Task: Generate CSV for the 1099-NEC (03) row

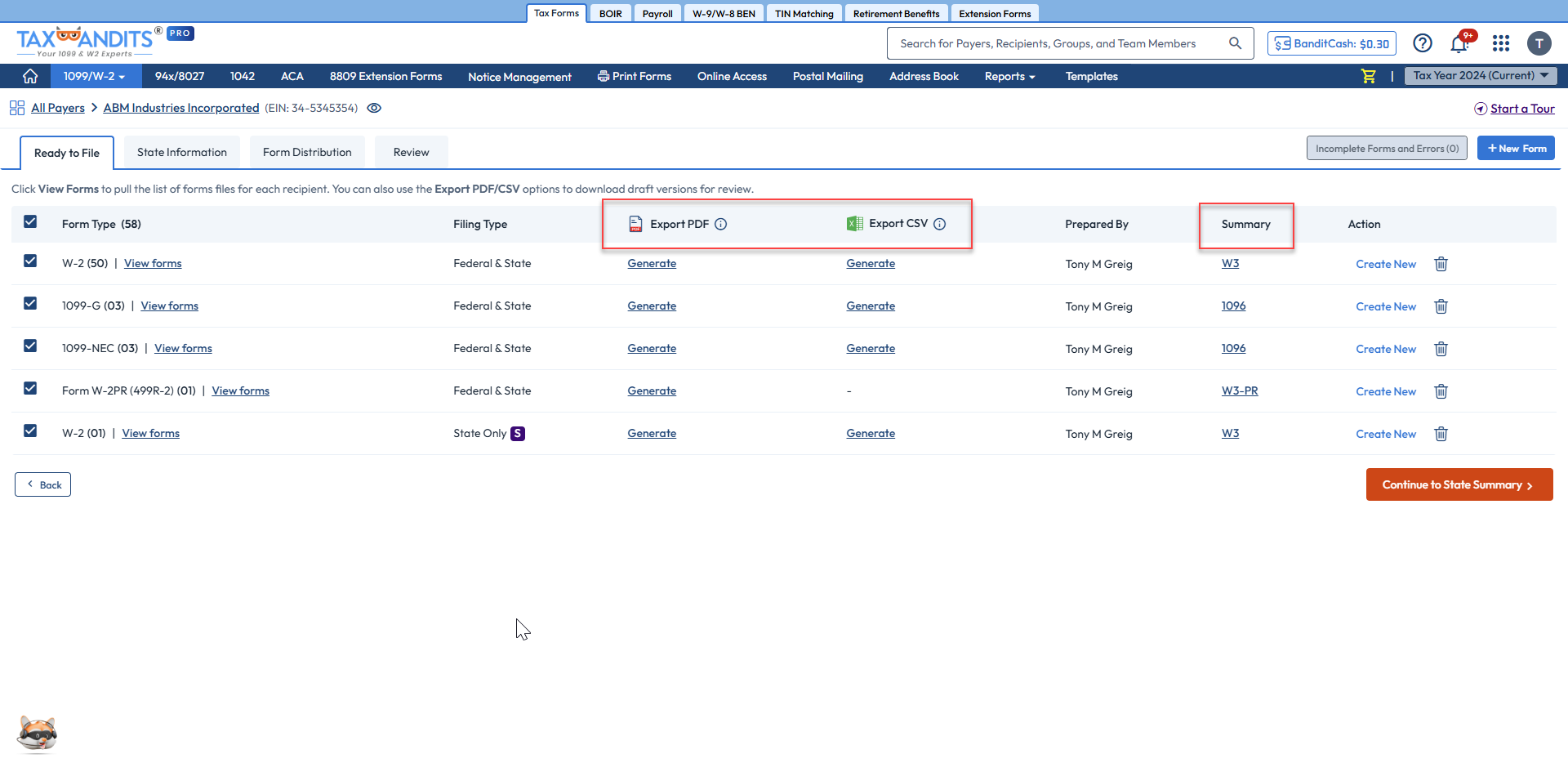Action: click(x=871, y=348)
